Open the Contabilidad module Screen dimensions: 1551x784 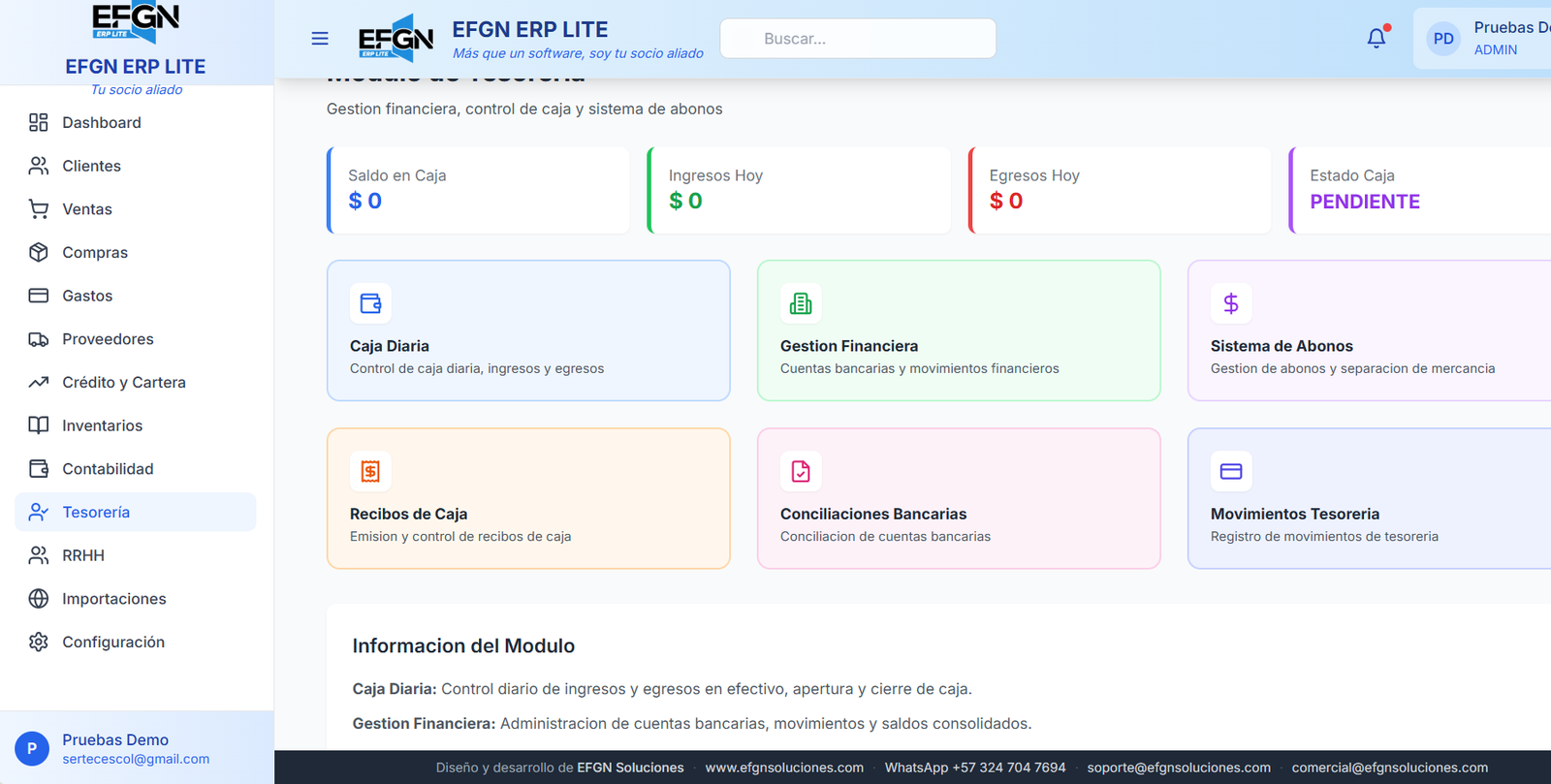pyautogui.click(x=136, y=469)
